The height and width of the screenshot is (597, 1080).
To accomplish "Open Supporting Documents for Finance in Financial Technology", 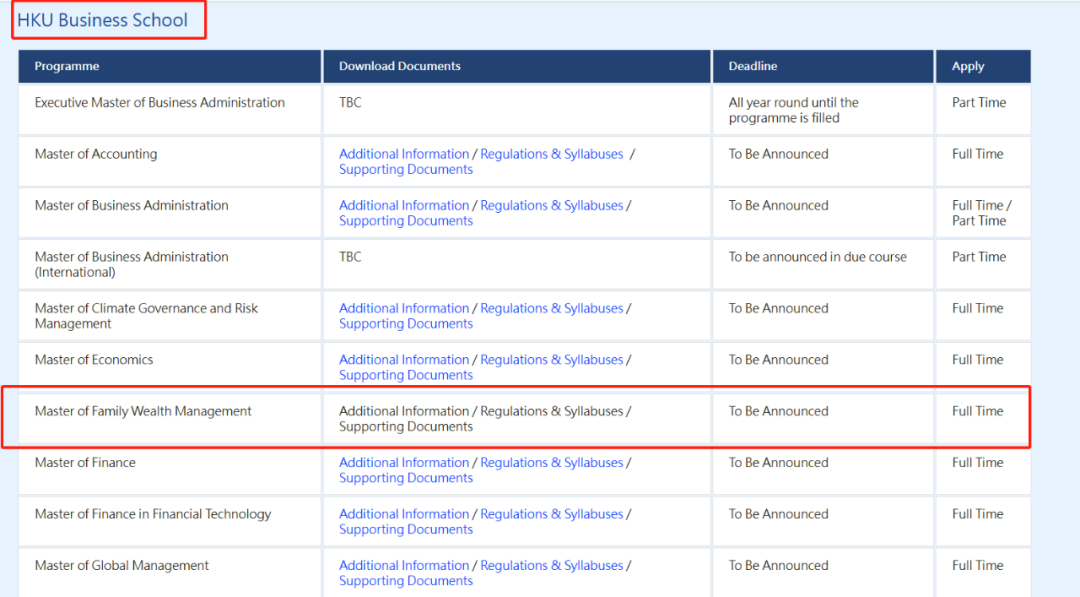I will (406, 530).
